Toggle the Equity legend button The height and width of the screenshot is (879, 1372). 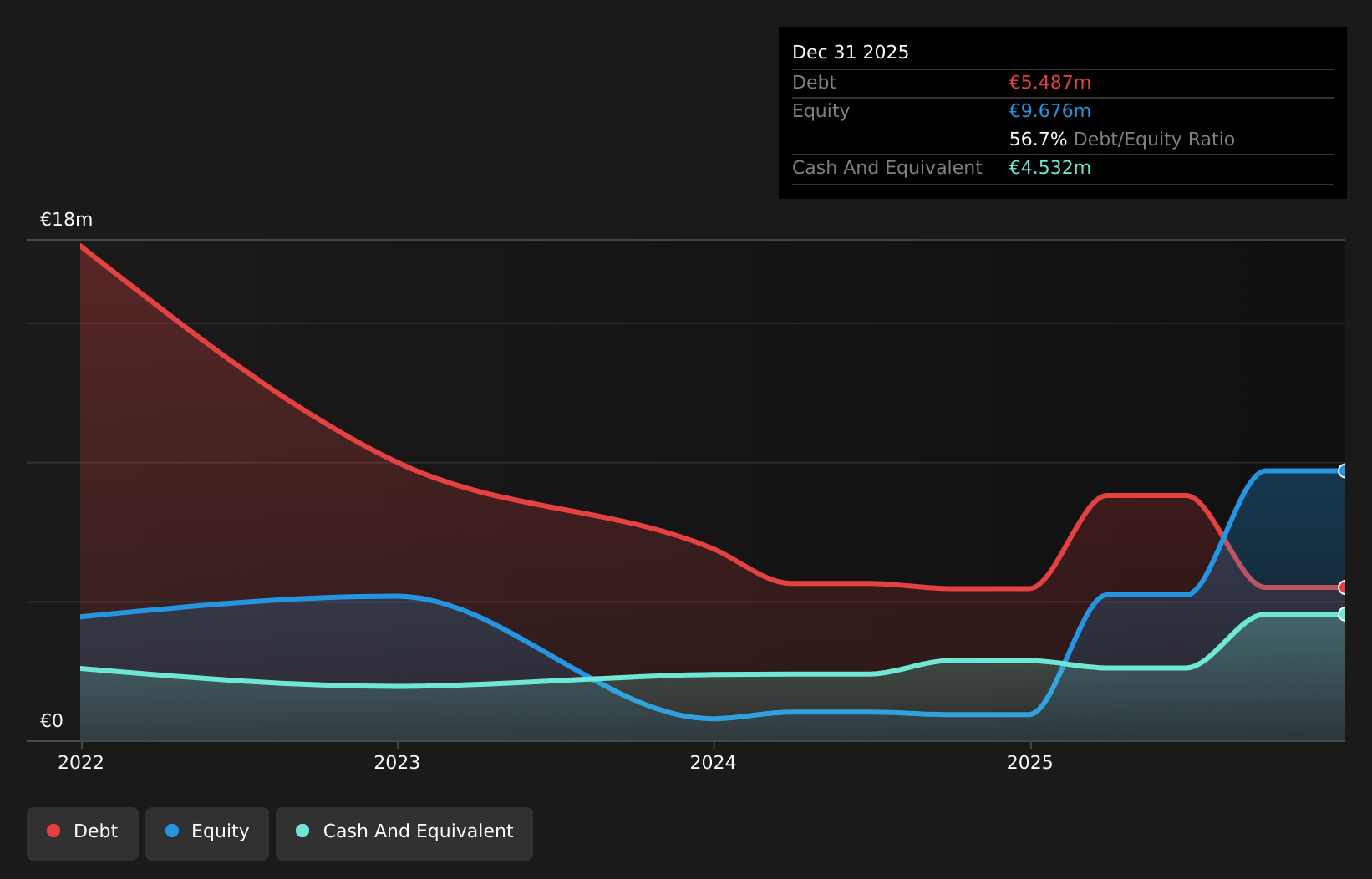click(207, 833)
